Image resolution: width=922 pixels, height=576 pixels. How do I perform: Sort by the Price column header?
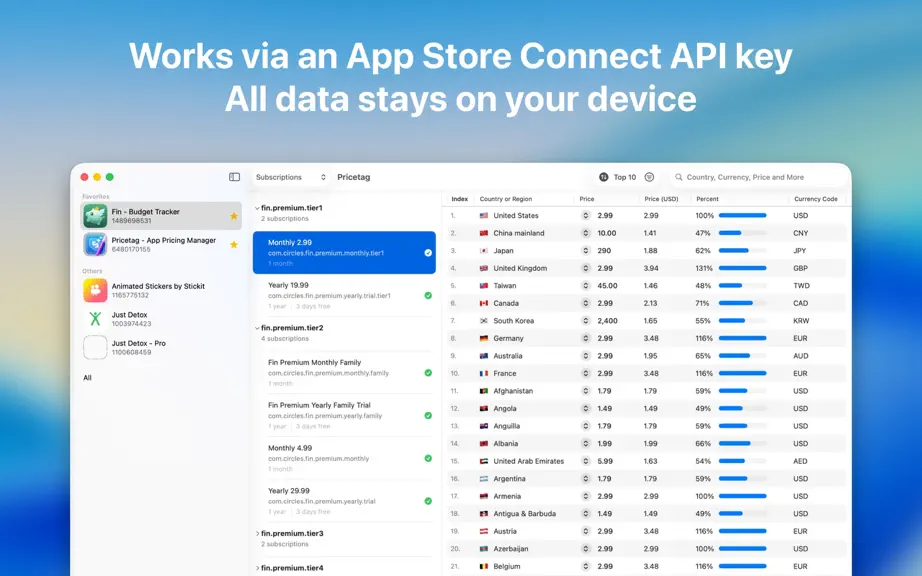pos(587,199)
